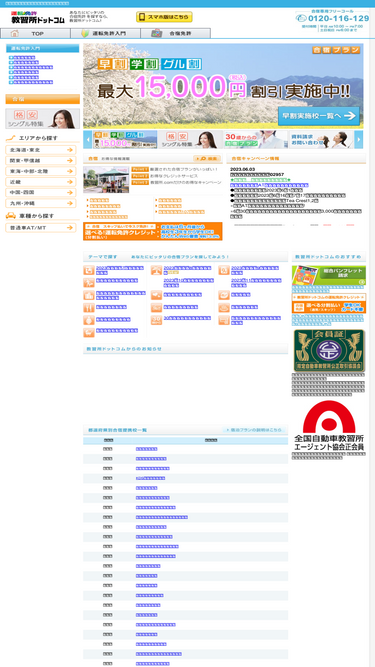Open the 資料請求 お問い合わせ carousel thumbnail

[x=321, y=140]
